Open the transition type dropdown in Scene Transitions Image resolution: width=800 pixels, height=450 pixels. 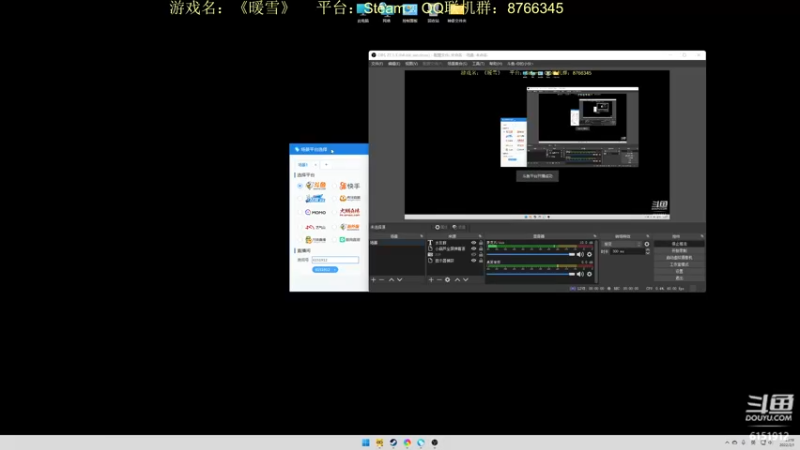621,244
